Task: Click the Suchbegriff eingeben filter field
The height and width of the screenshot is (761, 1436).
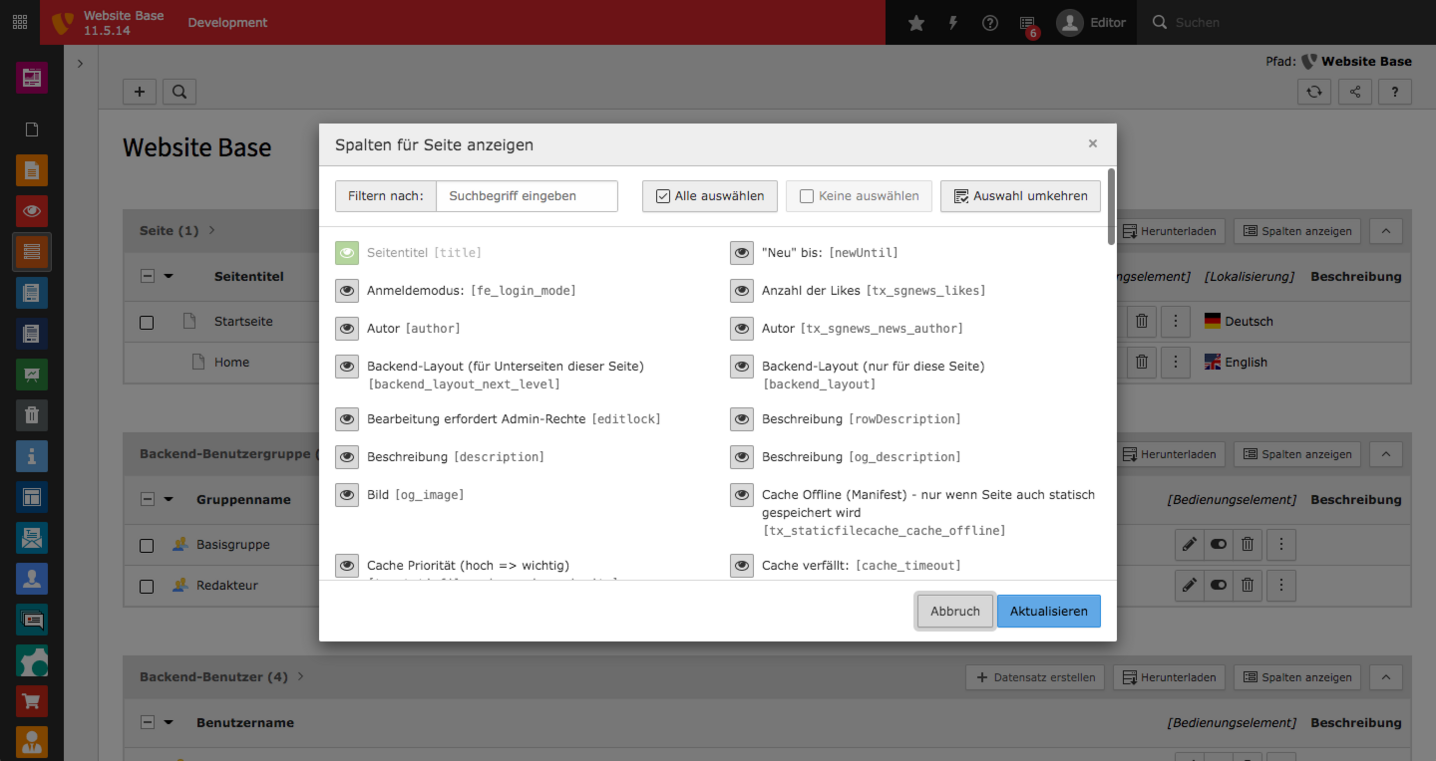Action: tap(527, 196)
